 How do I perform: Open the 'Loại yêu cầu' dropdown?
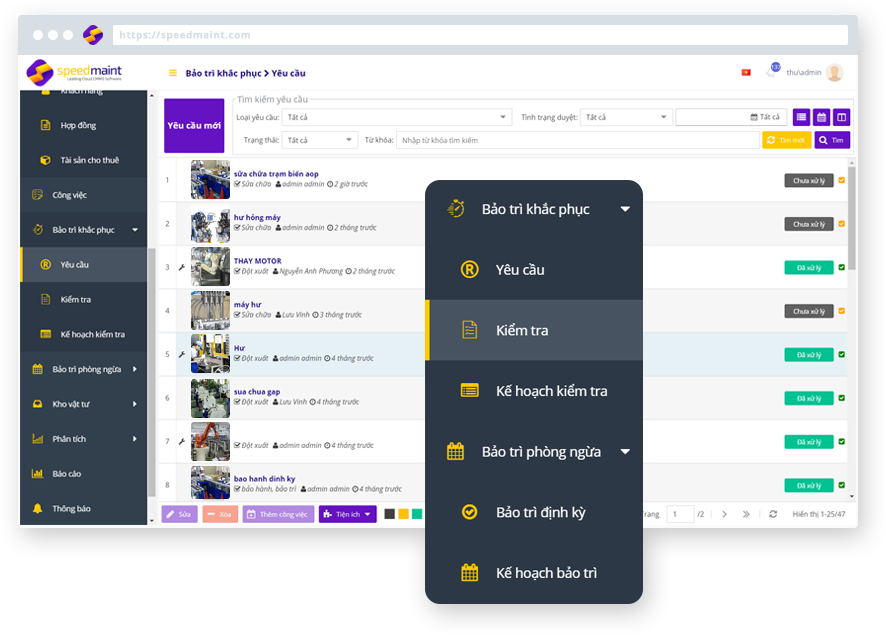(x=397, y=117)
